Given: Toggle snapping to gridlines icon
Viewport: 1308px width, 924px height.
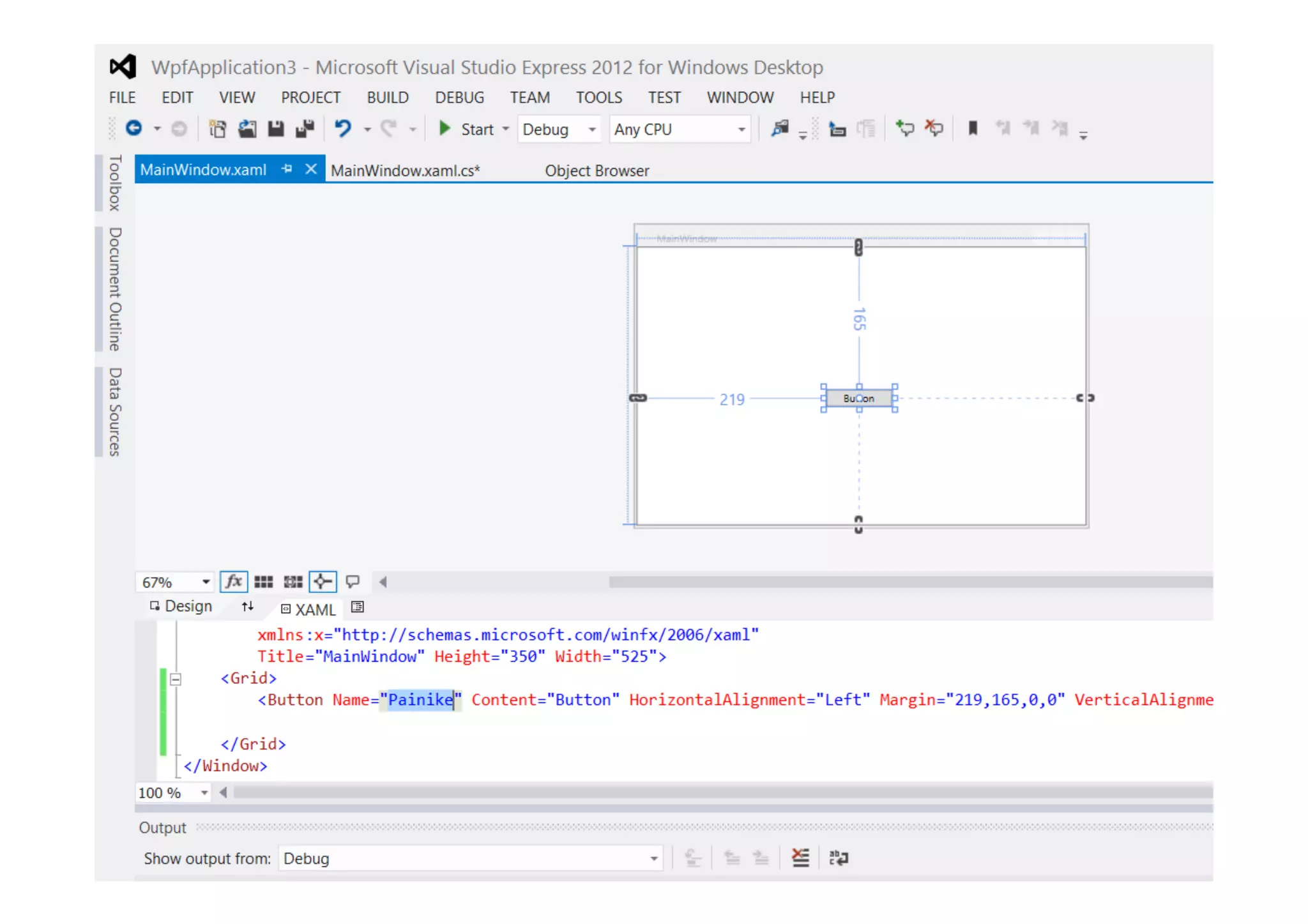Looking at the screenshot, I should tap(293, 582).
